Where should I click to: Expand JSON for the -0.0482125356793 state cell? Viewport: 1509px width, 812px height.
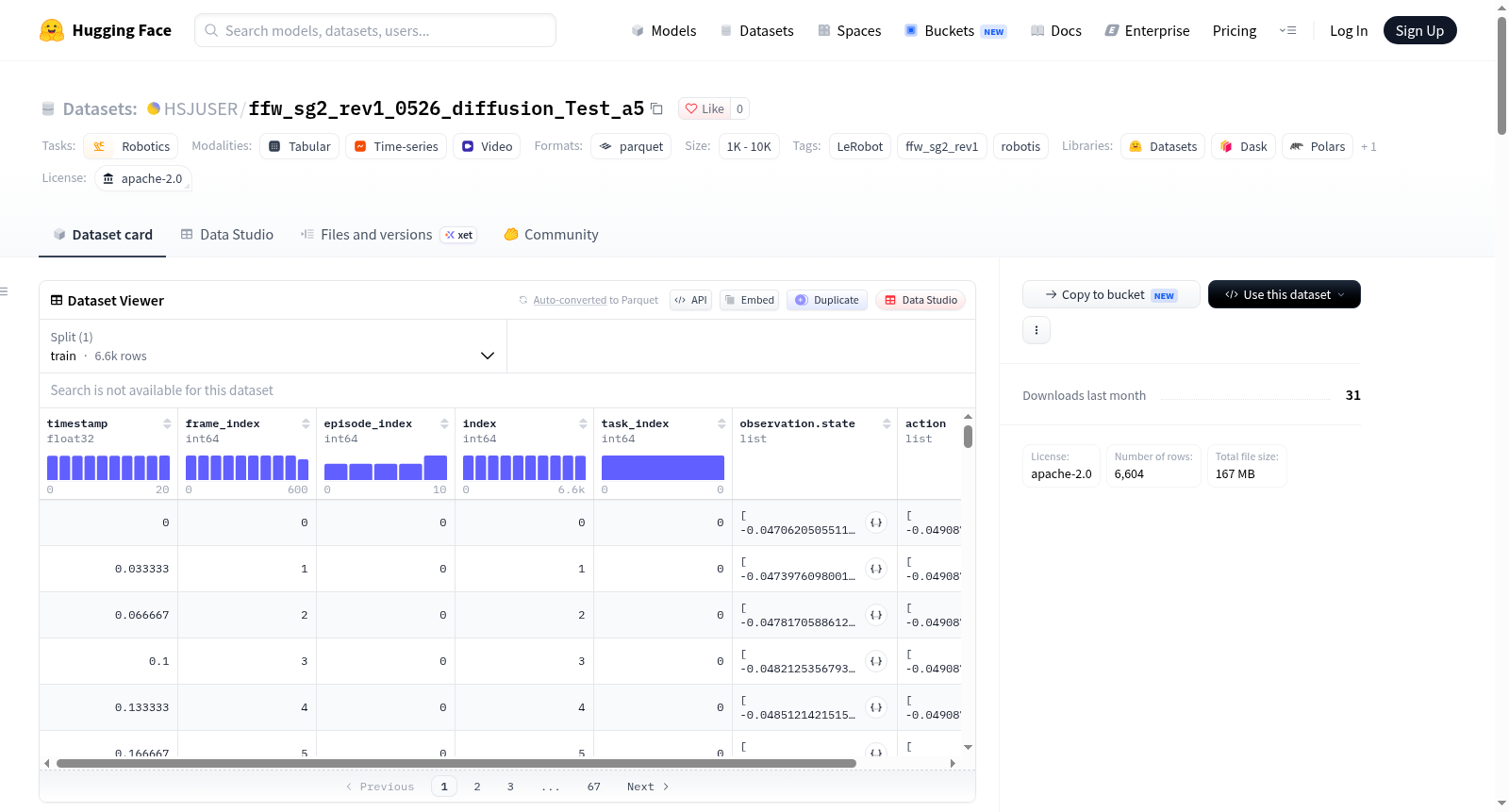coord(876,661)
